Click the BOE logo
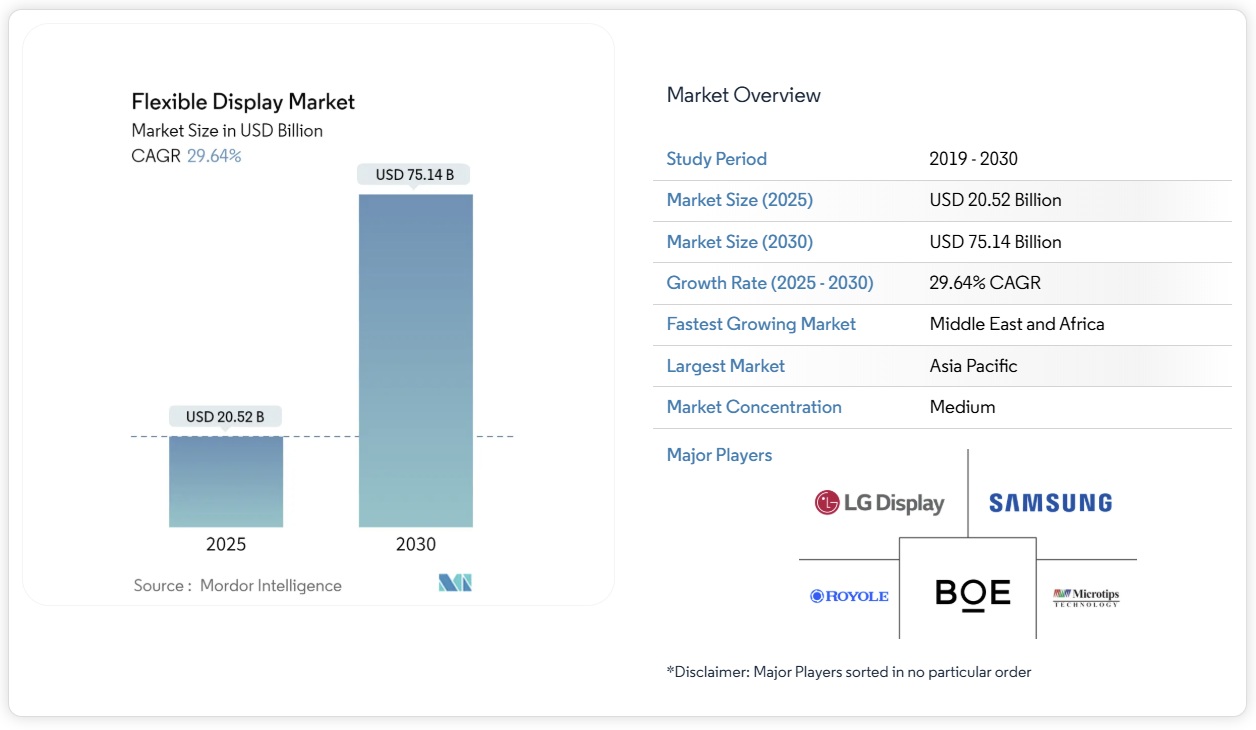1256x730 pixels. coord(972,593)
